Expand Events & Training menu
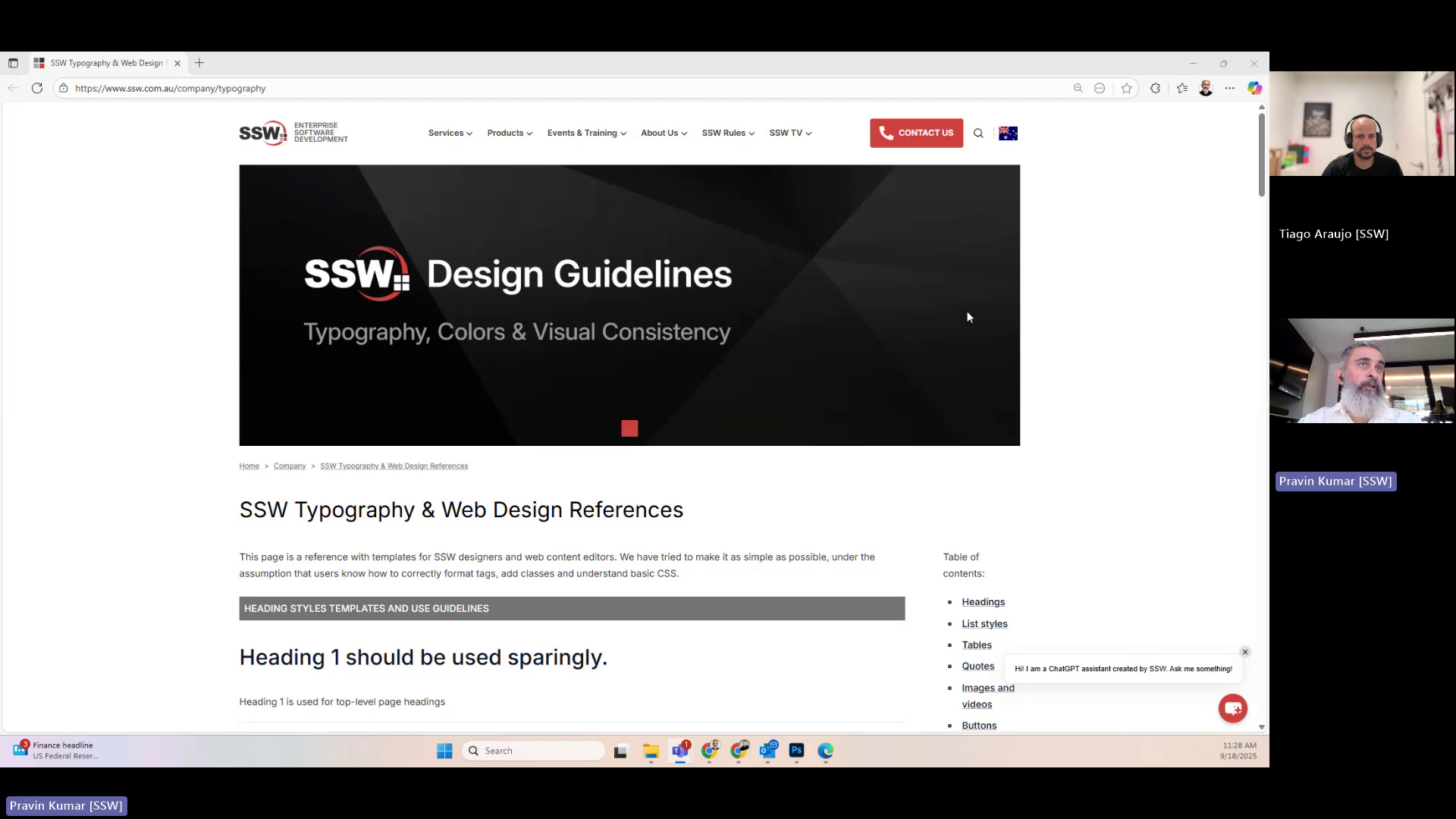Screen dimensions: 1456x819 tap(586, 133)
